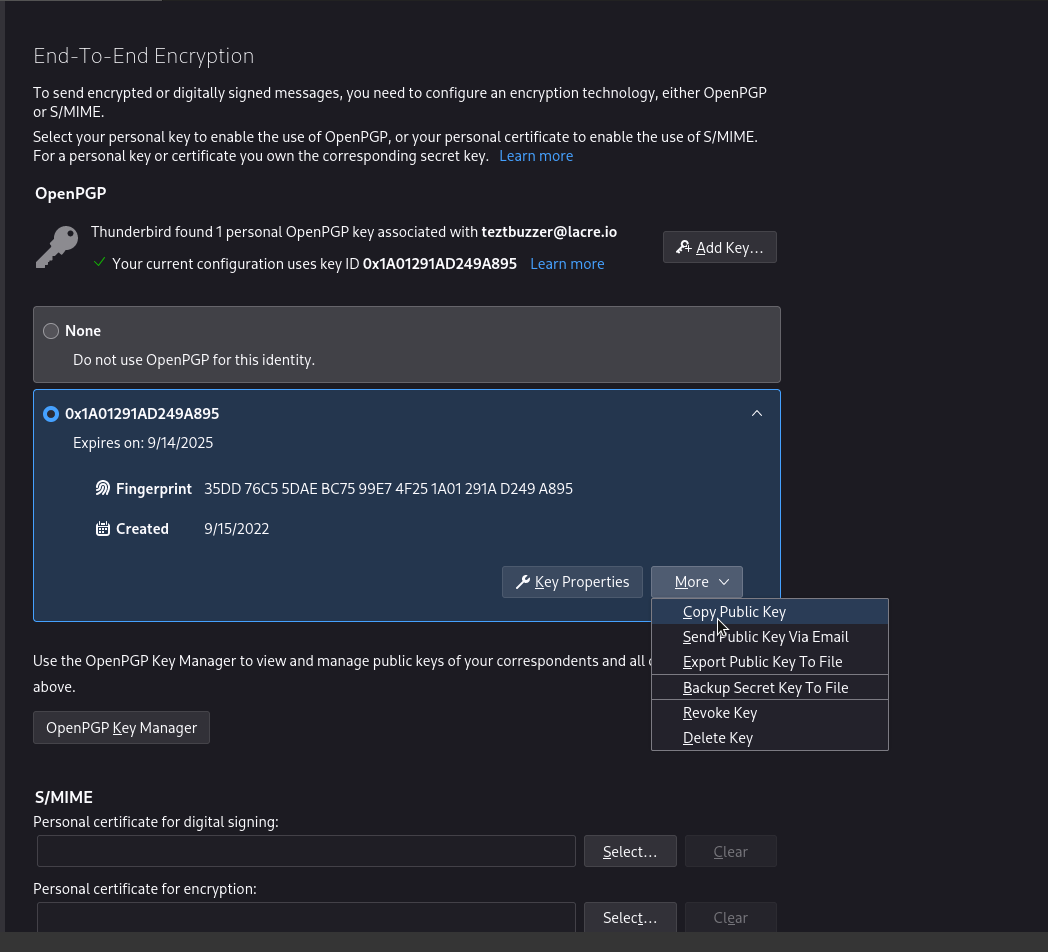Choose Revoke Key from the menu
Image resolution: width=1048 pixels, height=952 pixels.
(770, 713)
